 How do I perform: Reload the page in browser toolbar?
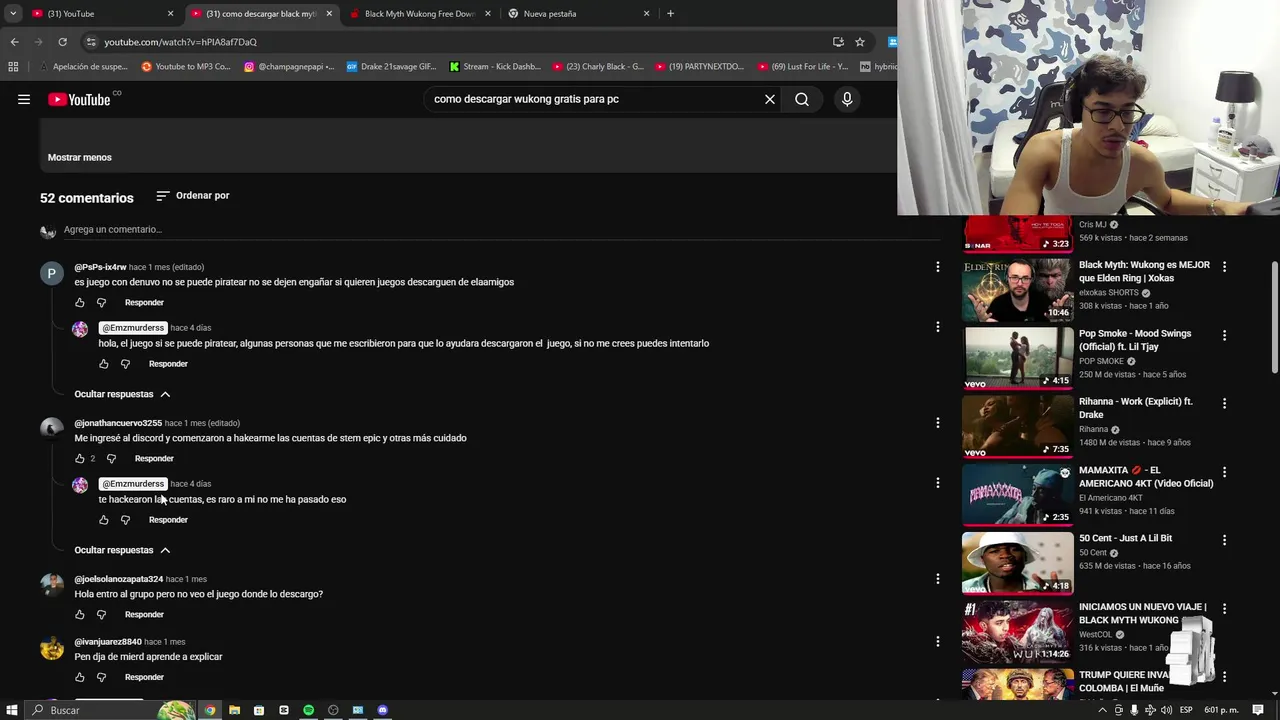pos(62,42)
